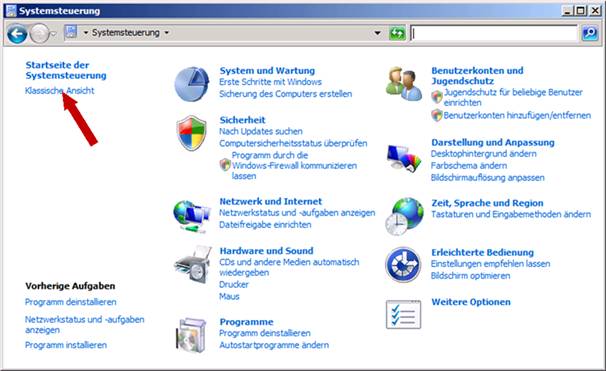Open recent pages dropdown next to Forward button
The image size is (606, 371).
[54, 34]
